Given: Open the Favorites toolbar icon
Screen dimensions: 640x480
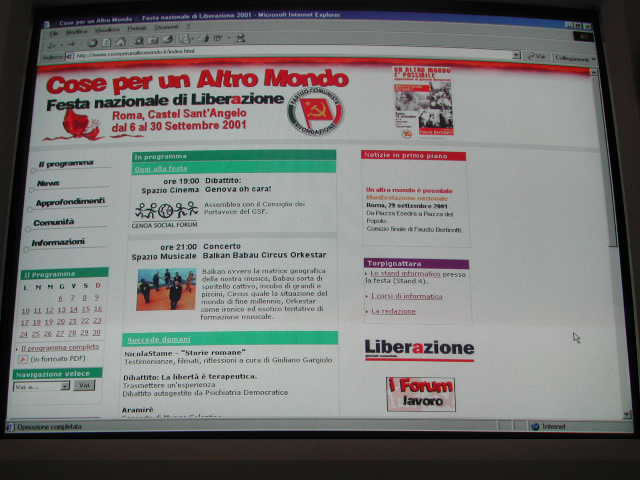Looking at the screenshot, I should pyautogui.click(x=154, y=40).
